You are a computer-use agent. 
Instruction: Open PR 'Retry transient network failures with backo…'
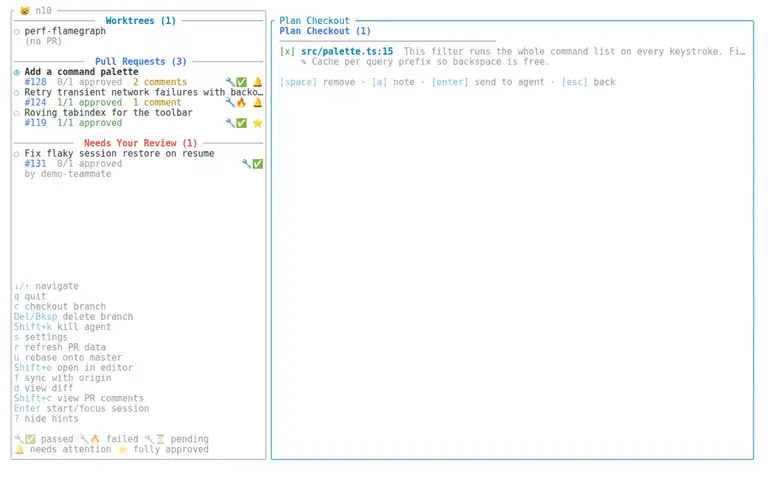coord(144,92)
